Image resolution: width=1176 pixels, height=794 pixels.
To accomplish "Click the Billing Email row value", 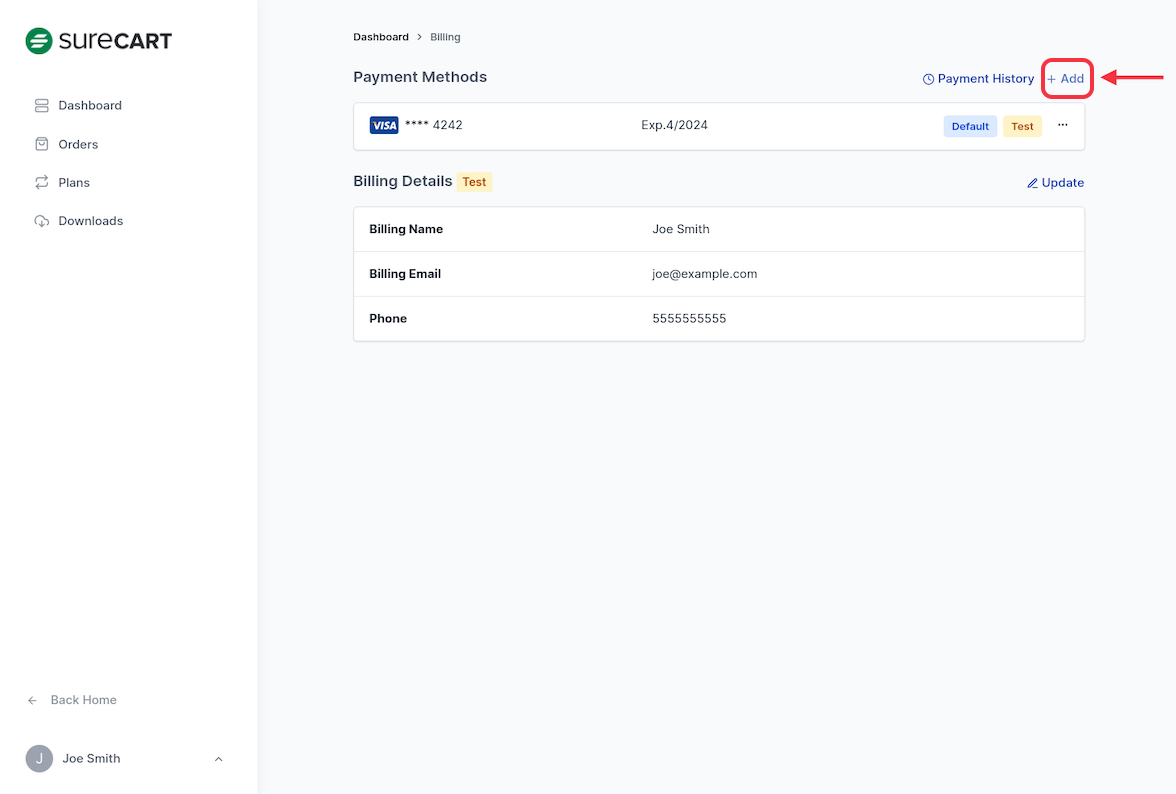I will pyautogui.click(x=704, y=274).
